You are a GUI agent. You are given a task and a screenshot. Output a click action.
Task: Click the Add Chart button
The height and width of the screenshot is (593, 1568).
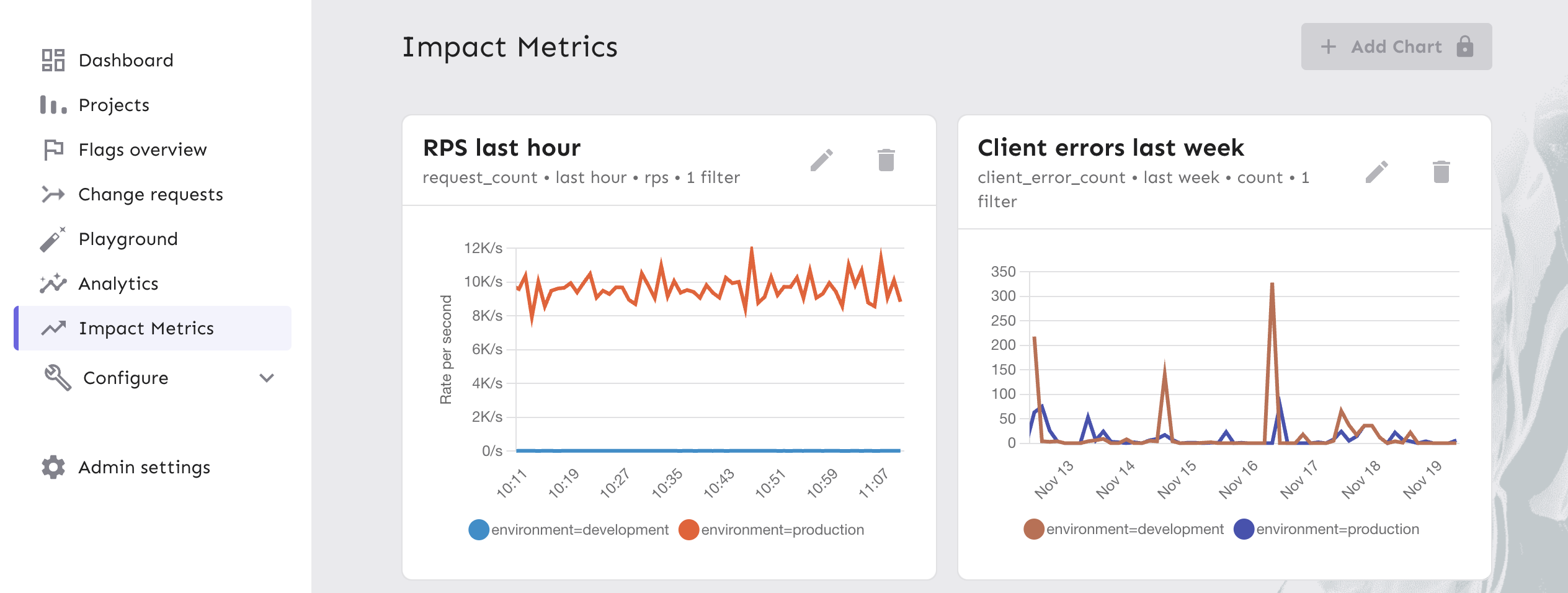(1396, 47)
